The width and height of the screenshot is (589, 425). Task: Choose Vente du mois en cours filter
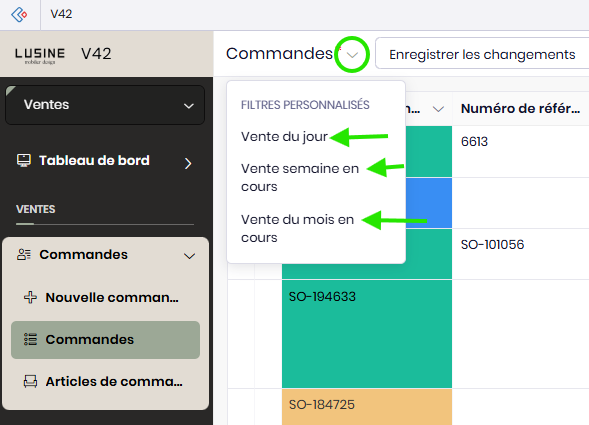tap(297, 228)
